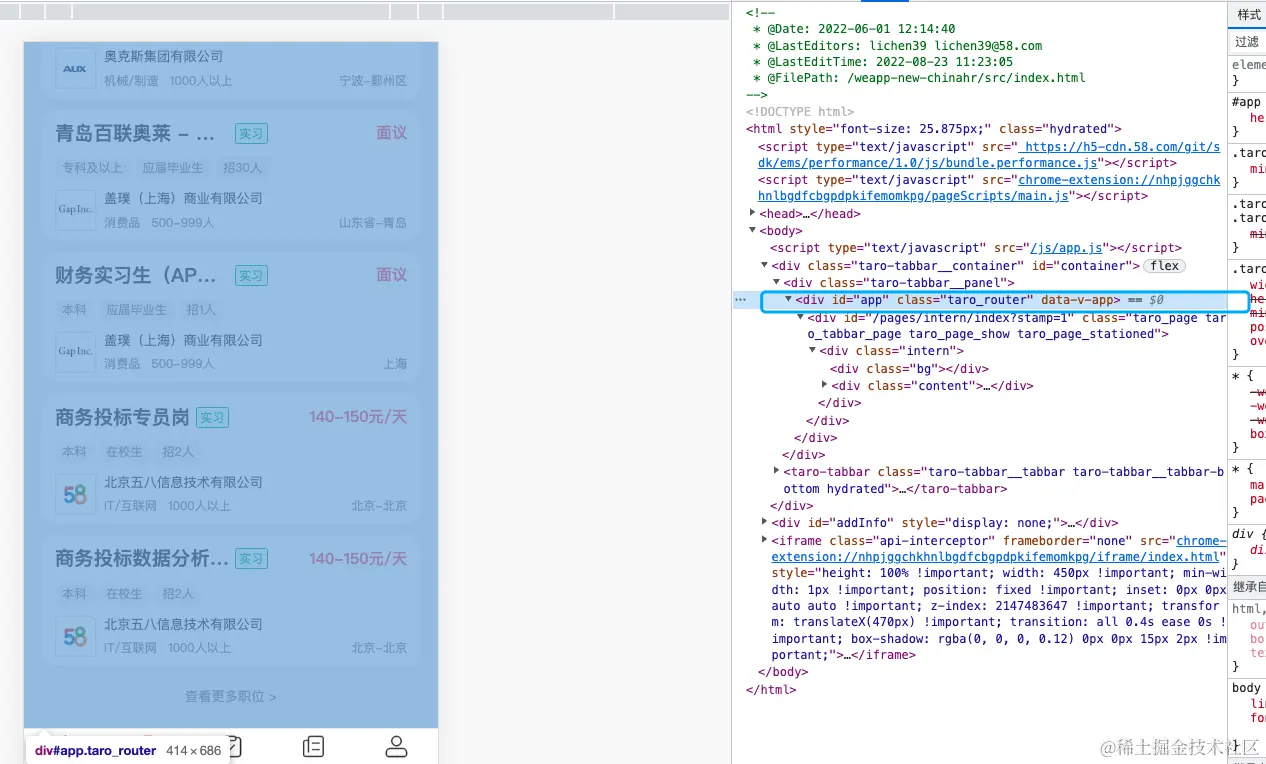
Task: Select the div class="bg" line
Action: [909, 369]
